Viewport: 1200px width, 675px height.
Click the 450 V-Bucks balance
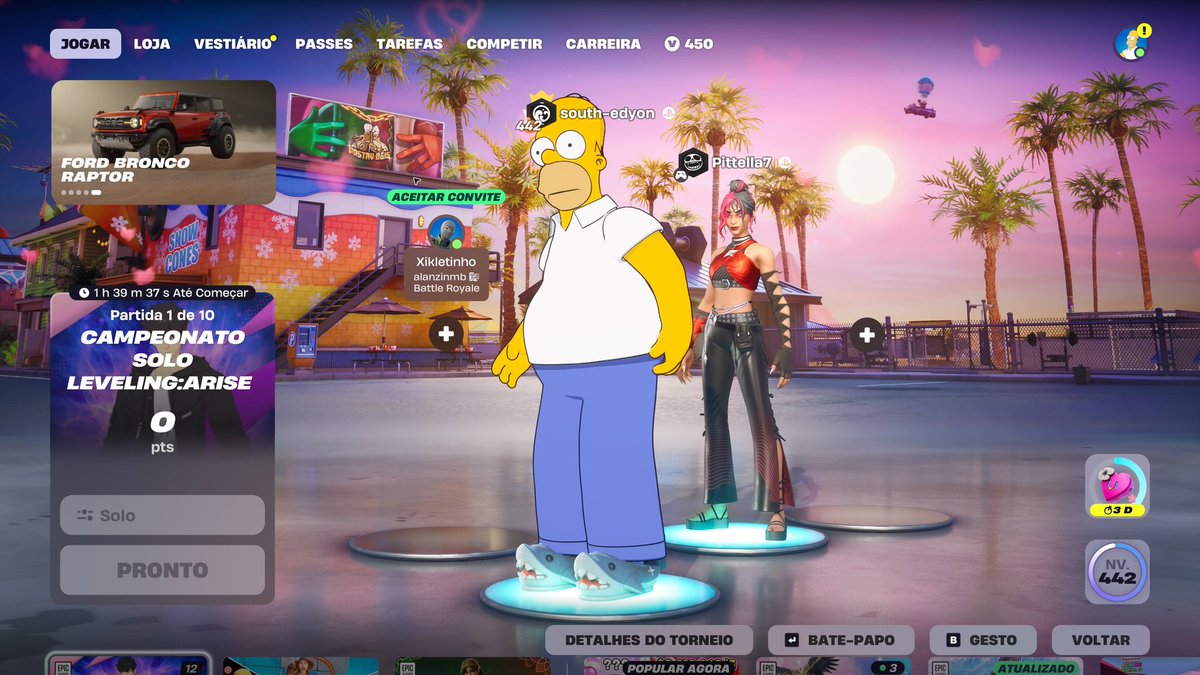[x=689, y=44]
